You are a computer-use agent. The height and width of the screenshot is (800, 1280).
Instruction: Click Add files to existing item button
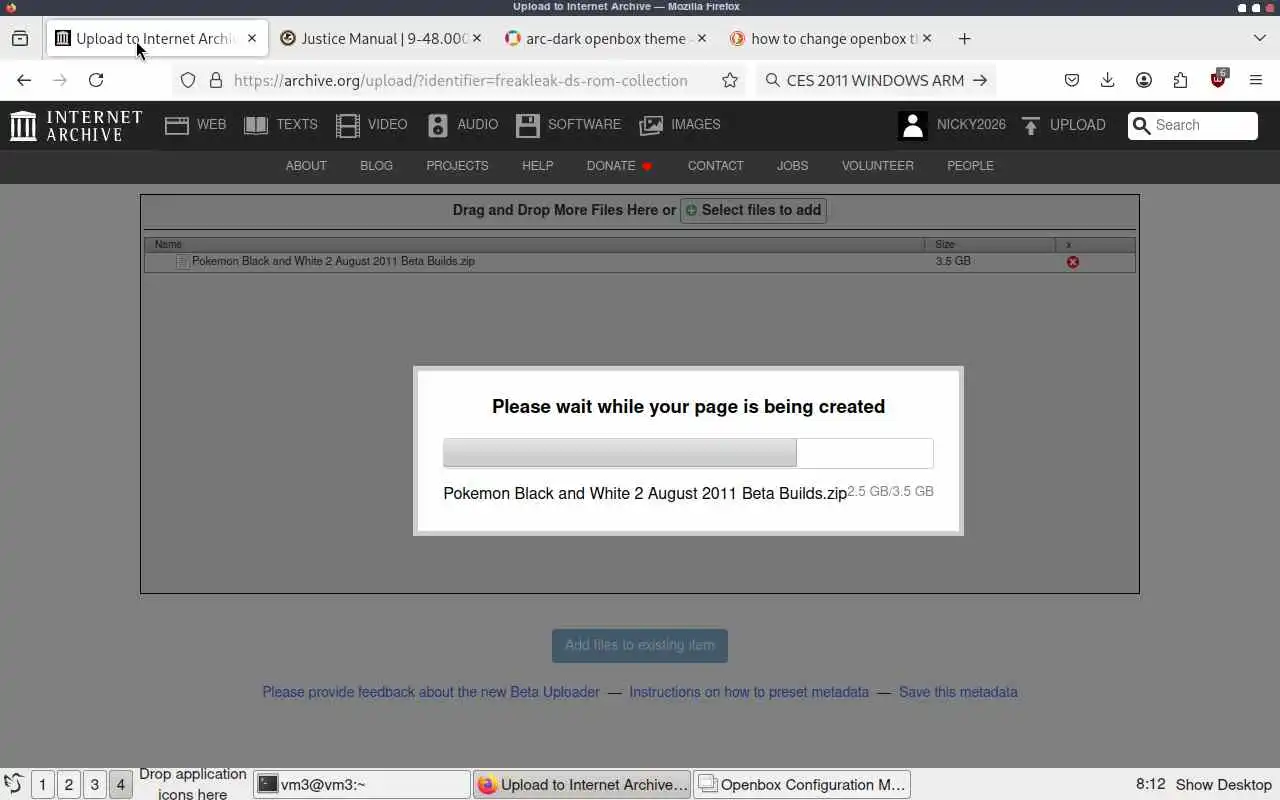(640, 645)
